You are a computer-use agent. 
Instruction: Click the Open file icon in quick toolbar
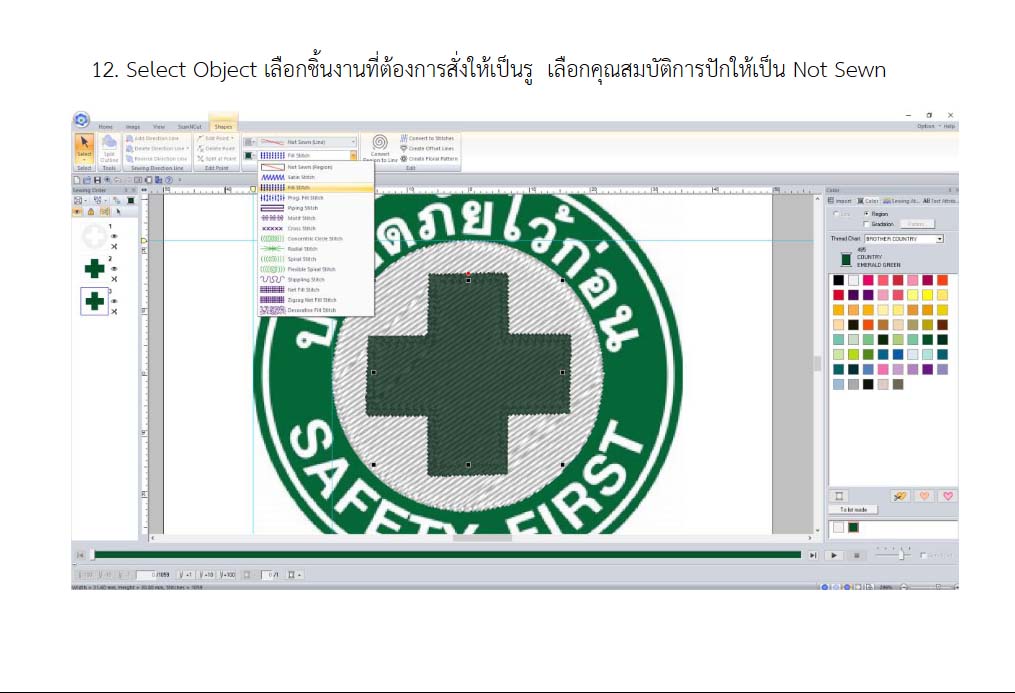coord(87,180)
